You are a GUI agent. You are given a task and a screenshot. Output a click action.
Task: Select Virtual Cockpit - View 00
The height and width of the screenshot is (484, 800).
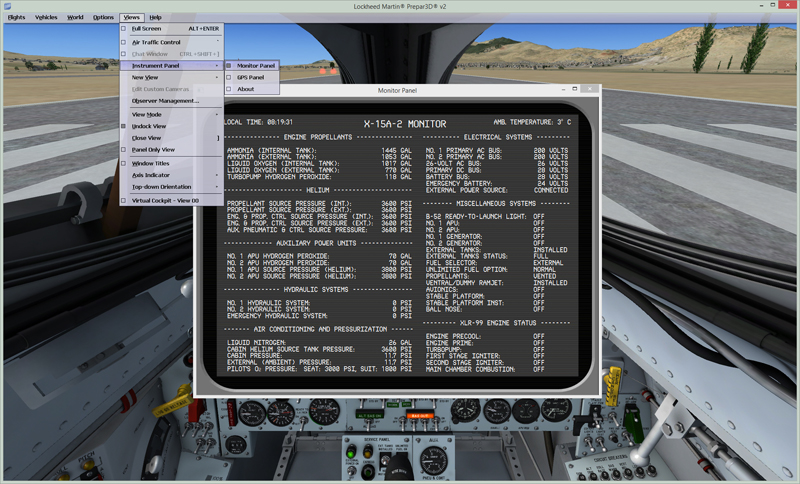tap(171, 200)
